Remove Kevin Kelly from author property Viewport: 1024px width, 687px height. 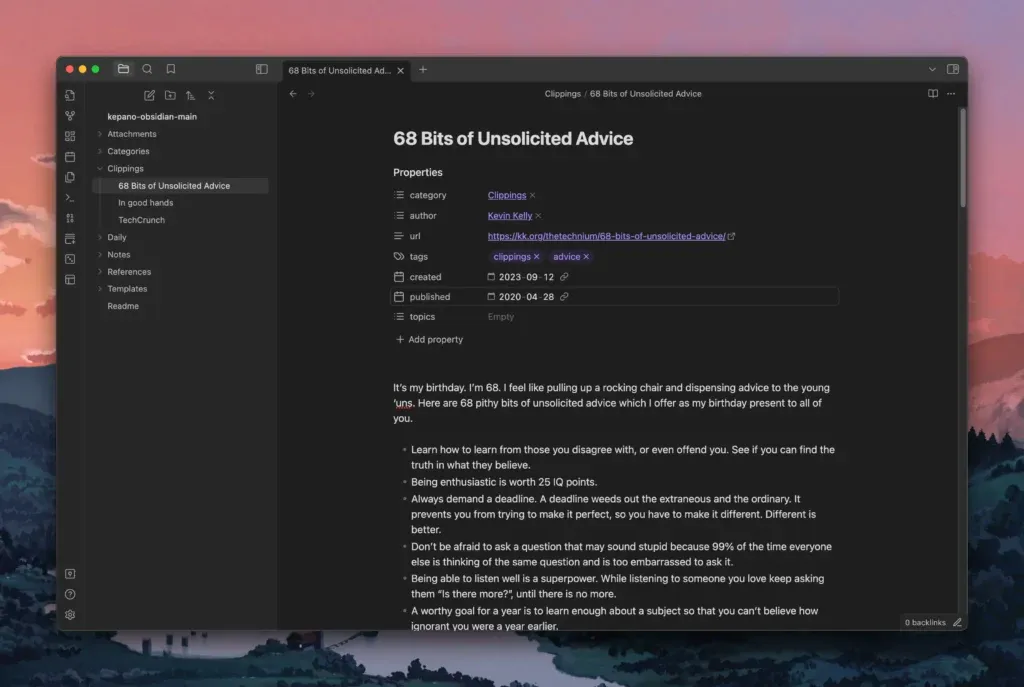click(538, 216)
